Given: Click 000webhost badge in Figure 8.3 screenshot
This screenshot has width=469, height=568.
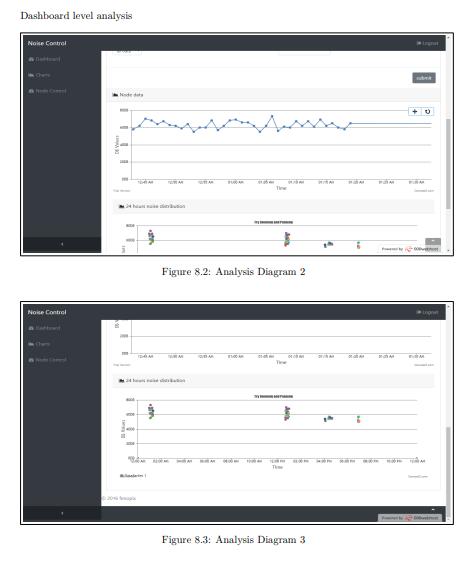Looking at the screenshot, I should pyautogui.click(x=410, y=518).
